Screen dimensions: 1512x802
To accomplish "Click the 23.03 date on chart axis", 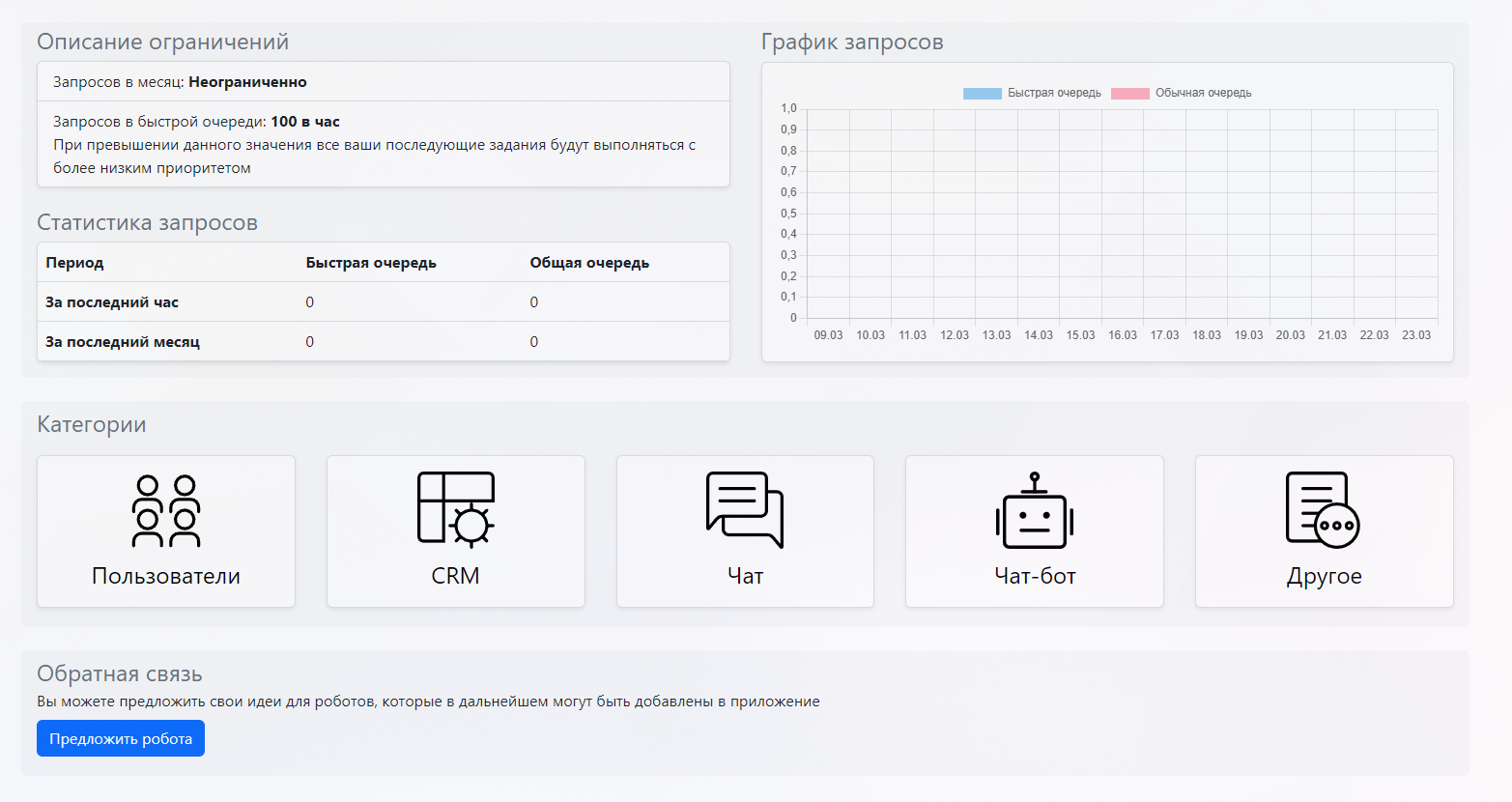I will pyautogui.click(x=1415, y=335).
